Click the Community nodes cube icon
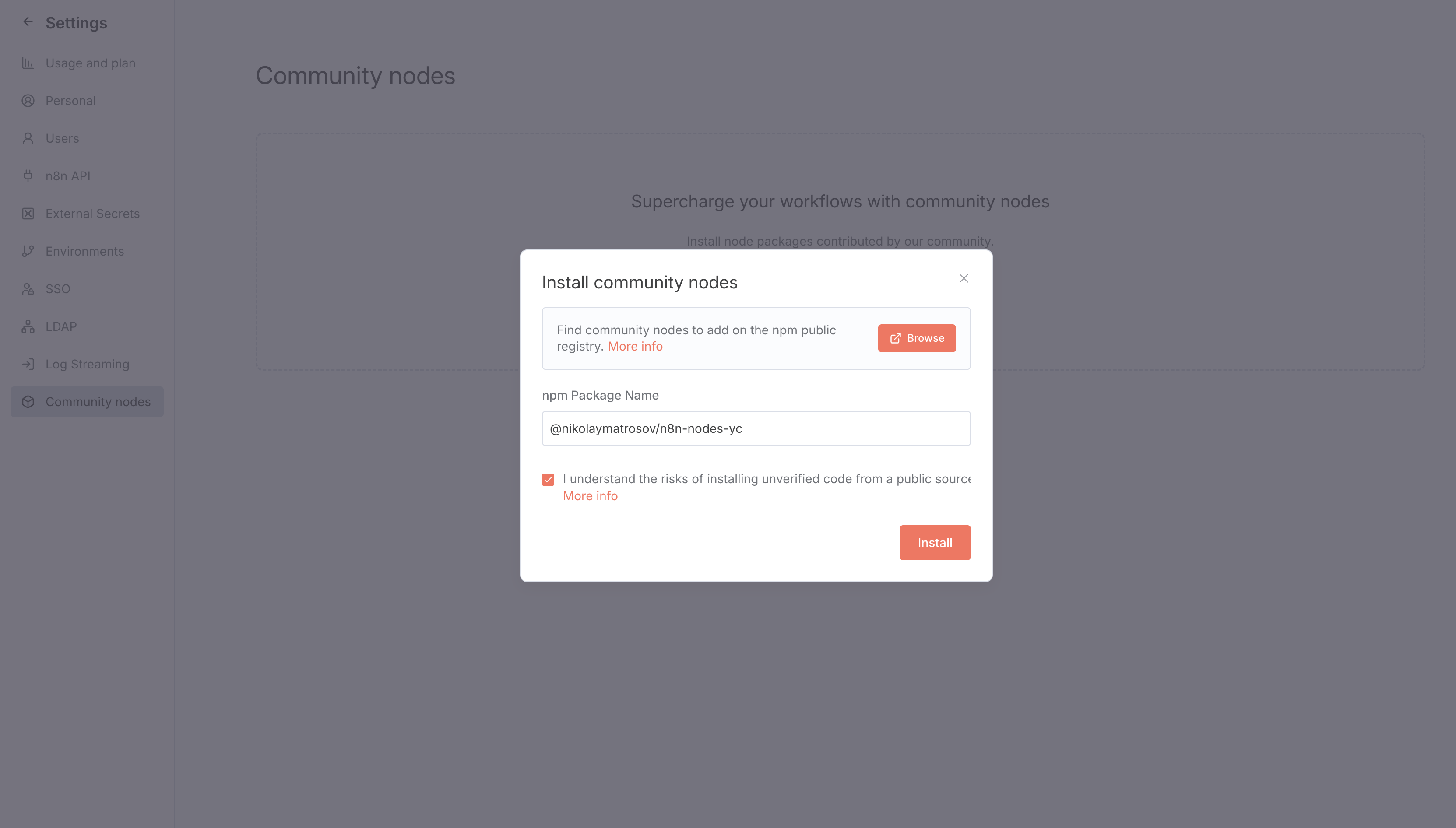This screenshot has height=828, width=1456. (x=28, y=401)
